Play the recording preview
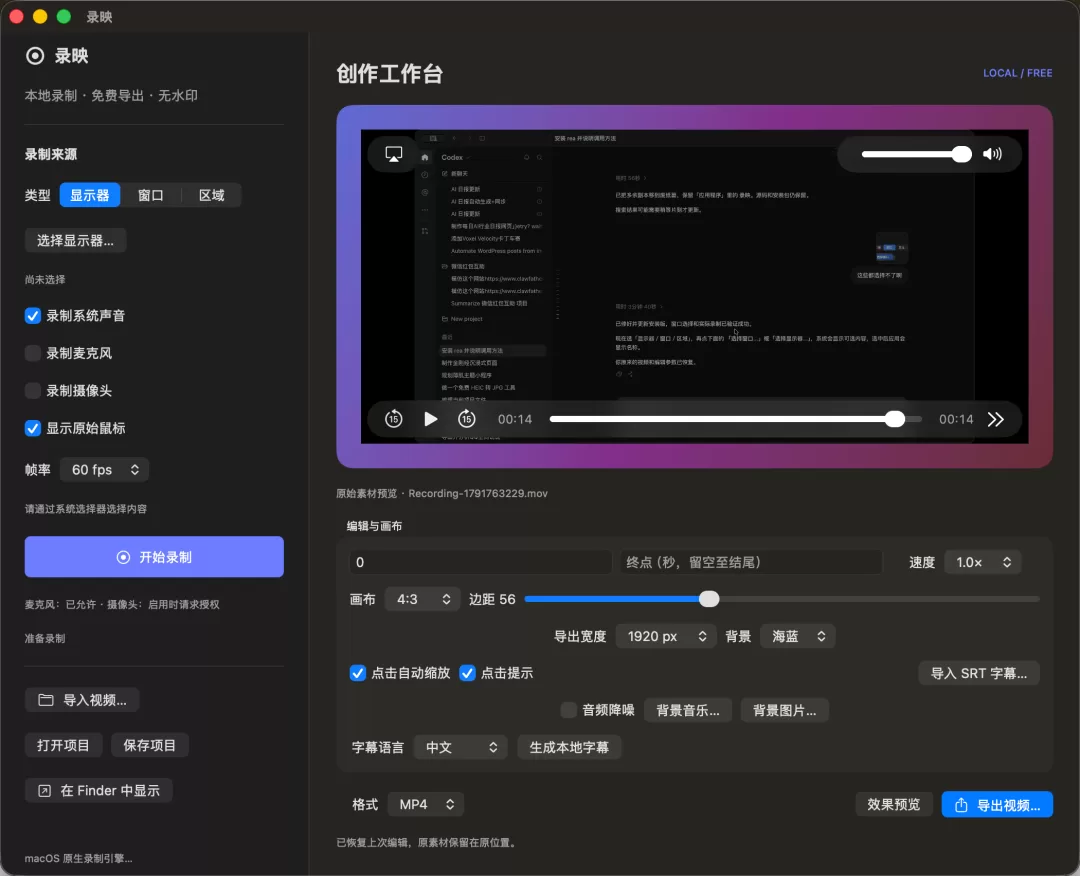 click(x=430, y=419)
